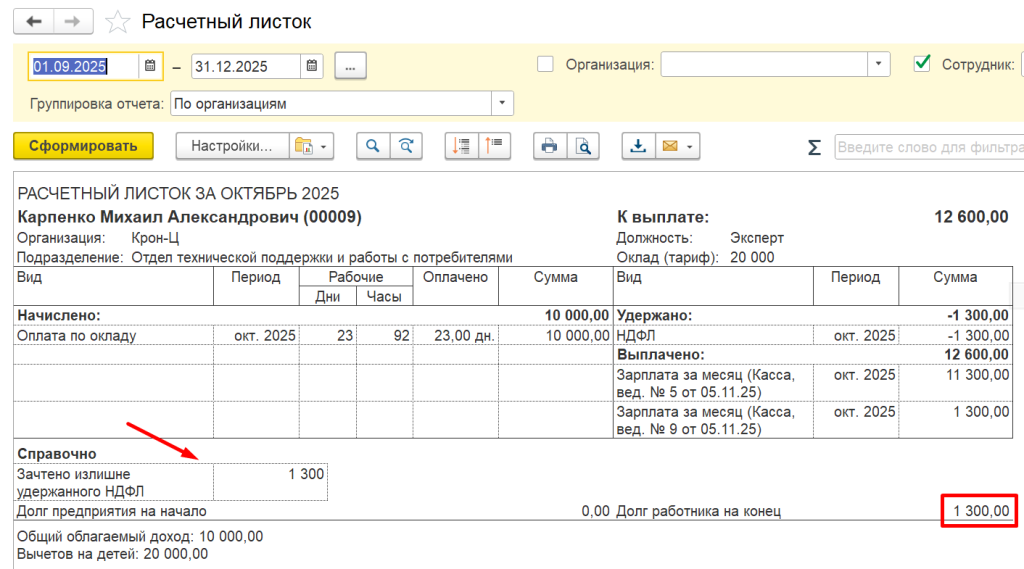The width and height of the screenshot is (1024, 569).
Task: Click the Долг работника на конец value 1 300,00
Action: click(x=981, y=511)
